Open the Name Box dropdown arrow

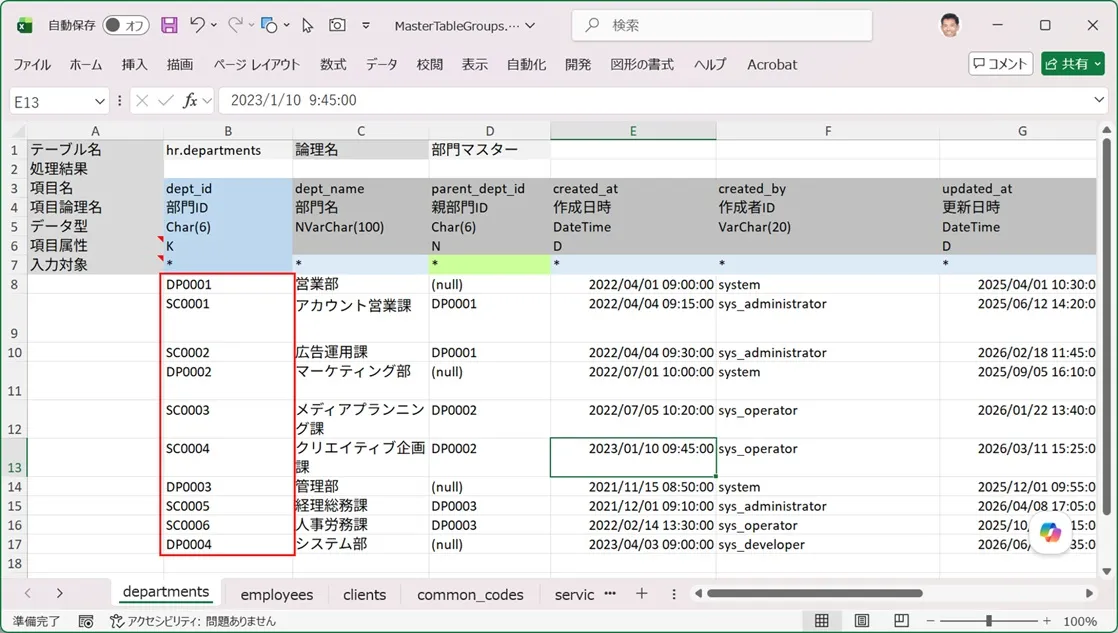(x=100, y=101)
